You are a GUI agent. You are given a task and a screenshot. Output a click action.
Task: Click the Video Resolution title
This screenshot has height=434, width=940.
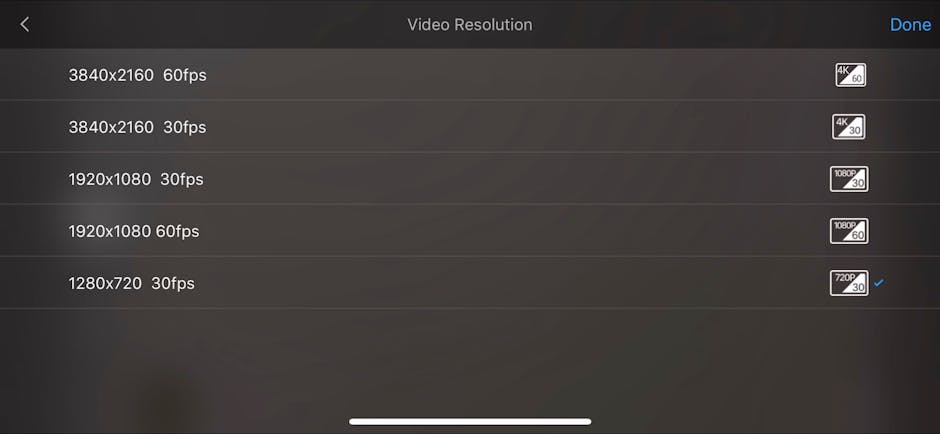pos(470,25)
